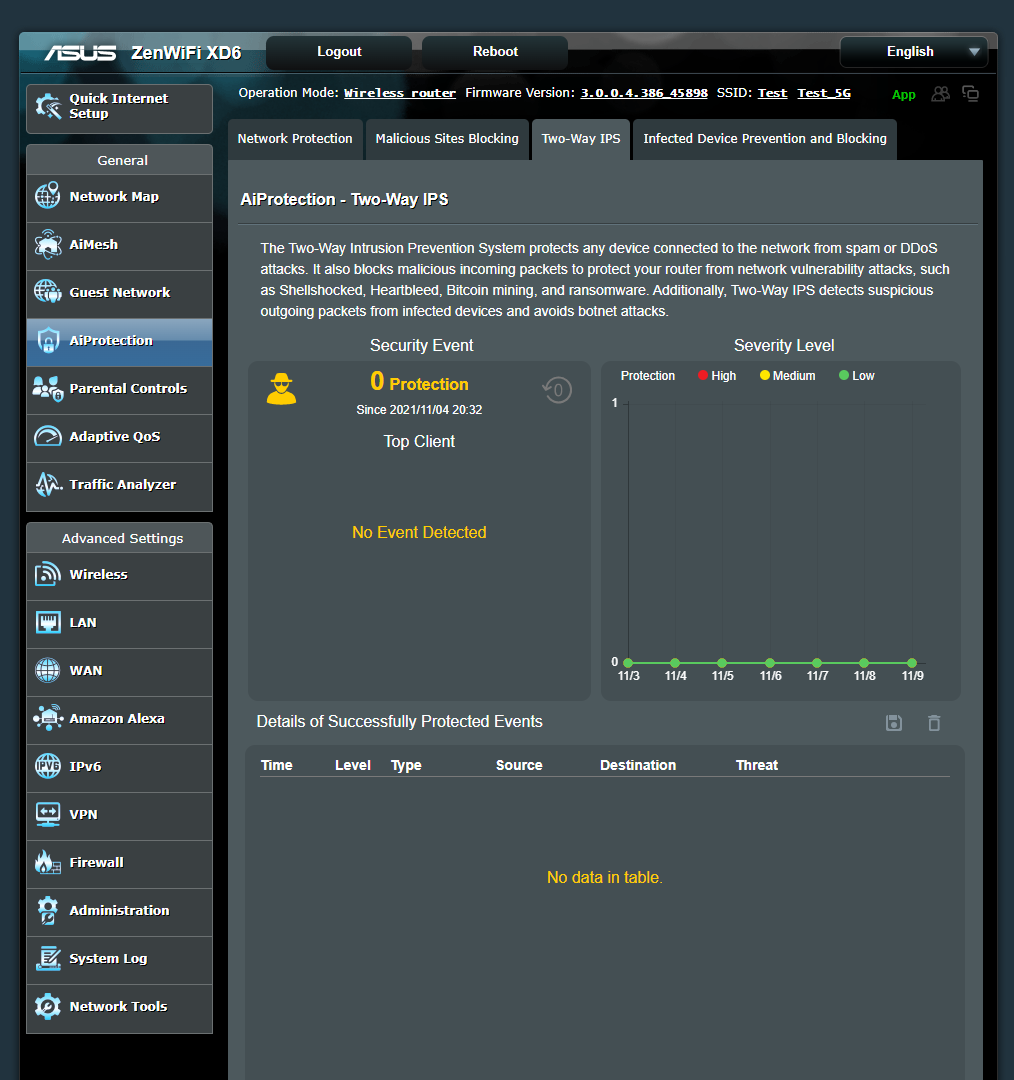
Task: Click the Destination column header
Action: click(638, 765)
